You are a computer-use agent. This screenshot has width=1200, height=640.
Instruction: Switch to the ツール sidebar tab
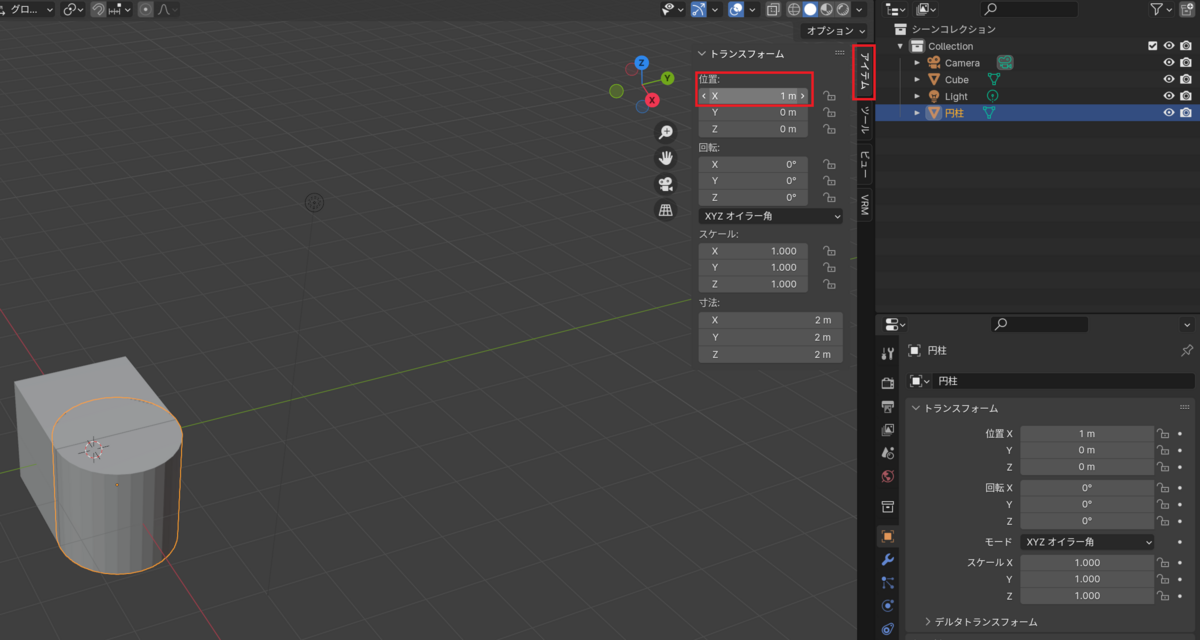(x=865, y=123)
